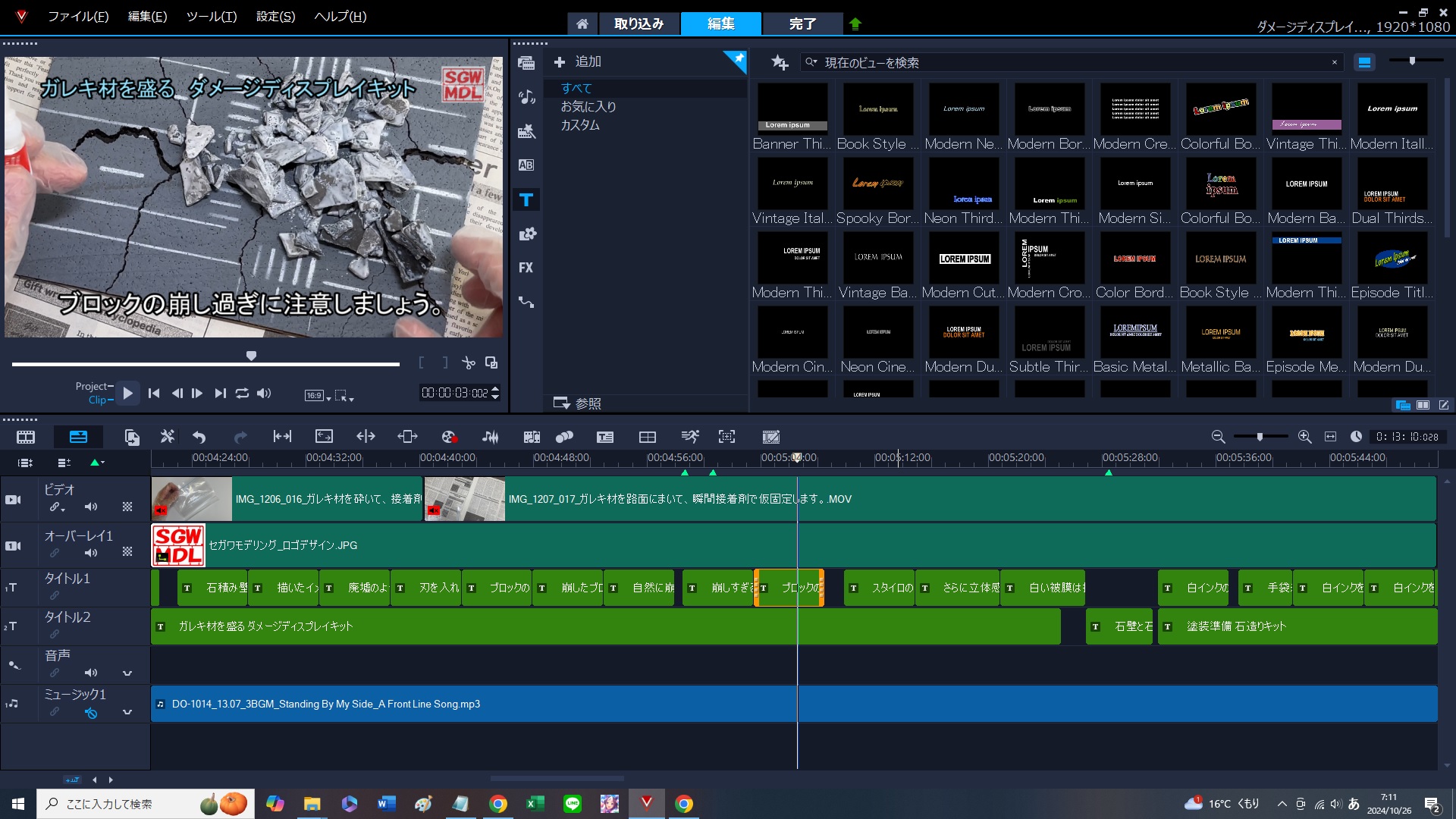Open the resize/crop mode dropdown
The image size is (1456, 819).
[x=344, y=395]
